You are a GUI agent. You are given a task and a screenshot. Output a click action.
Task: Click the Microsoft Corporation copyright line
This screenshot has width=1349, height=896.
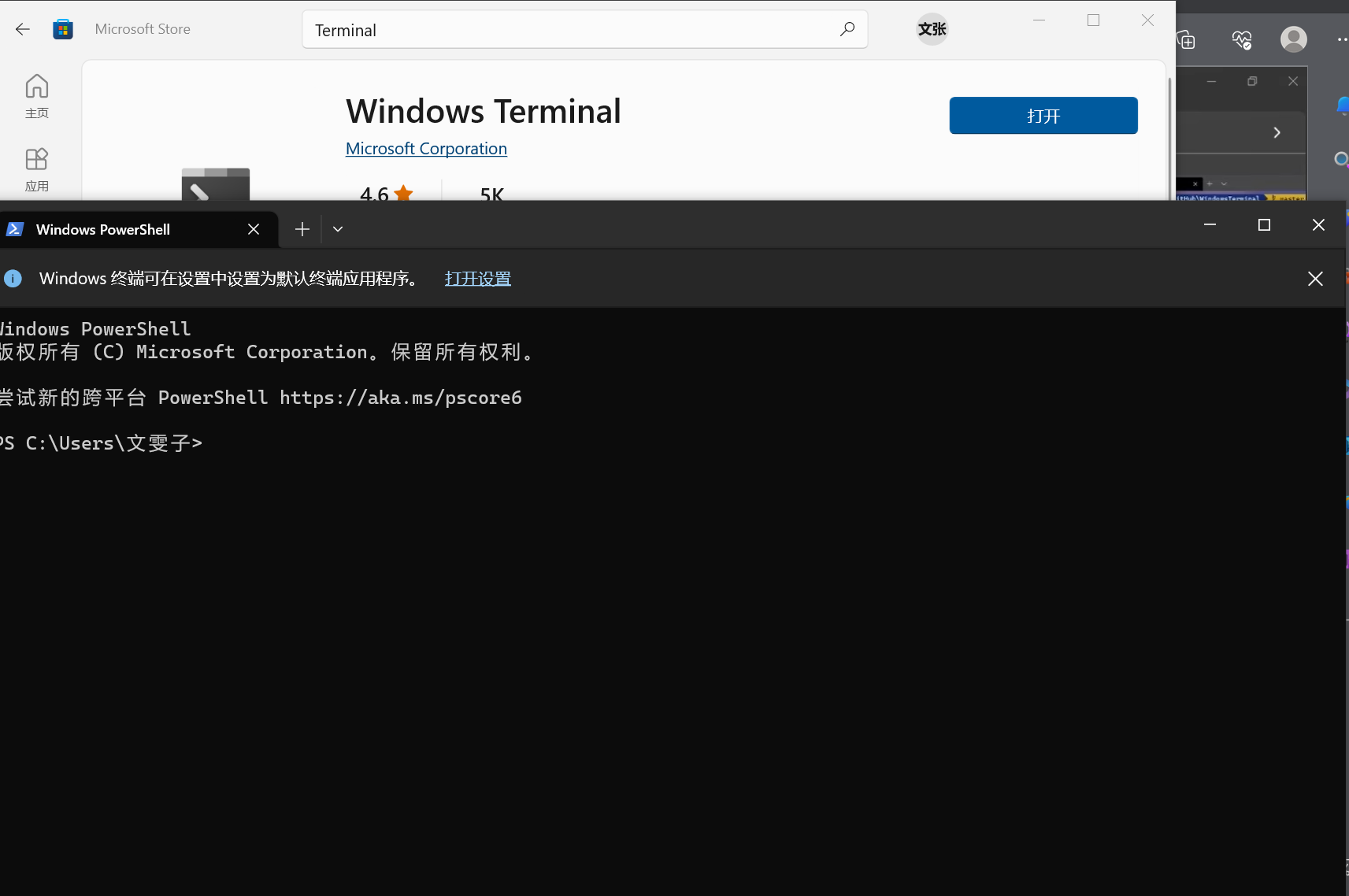coord(266,352)
